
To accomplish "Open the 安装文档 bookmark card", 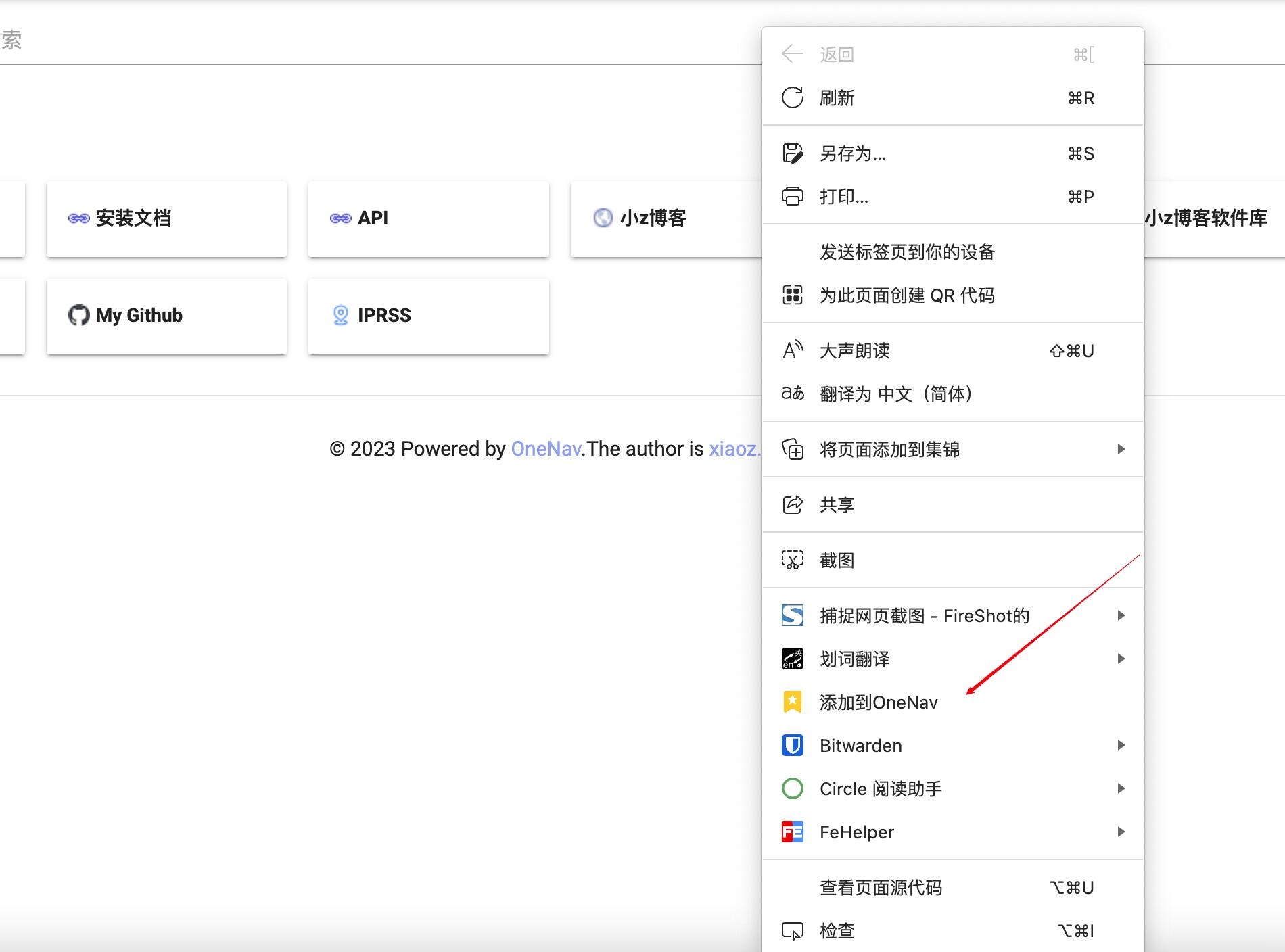I will [166, 218].
